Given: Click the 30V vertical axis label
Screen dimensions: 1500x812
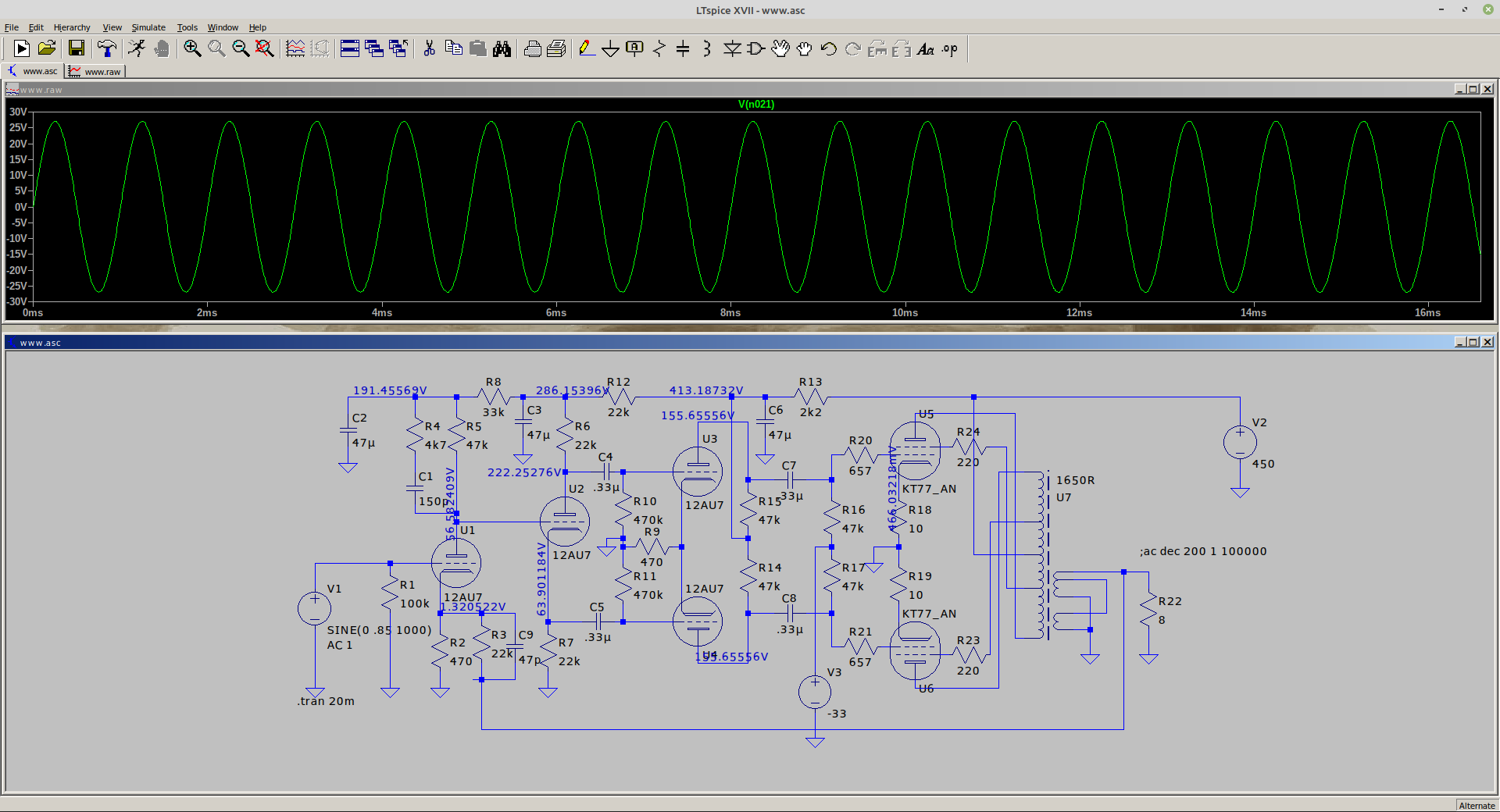Looking at the screenshot, I should (18, 112).
